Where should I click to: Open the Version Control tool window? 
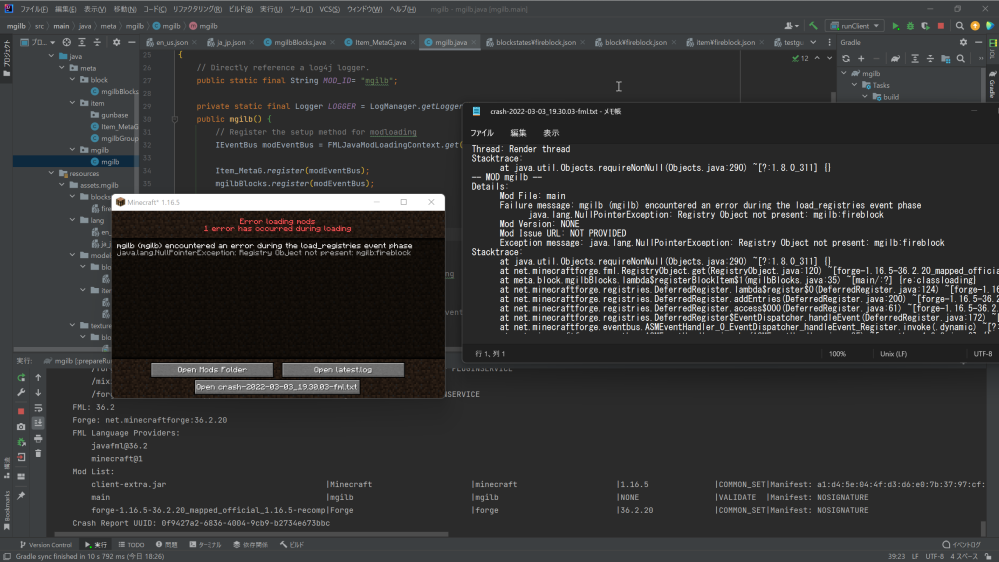[46, 545]
